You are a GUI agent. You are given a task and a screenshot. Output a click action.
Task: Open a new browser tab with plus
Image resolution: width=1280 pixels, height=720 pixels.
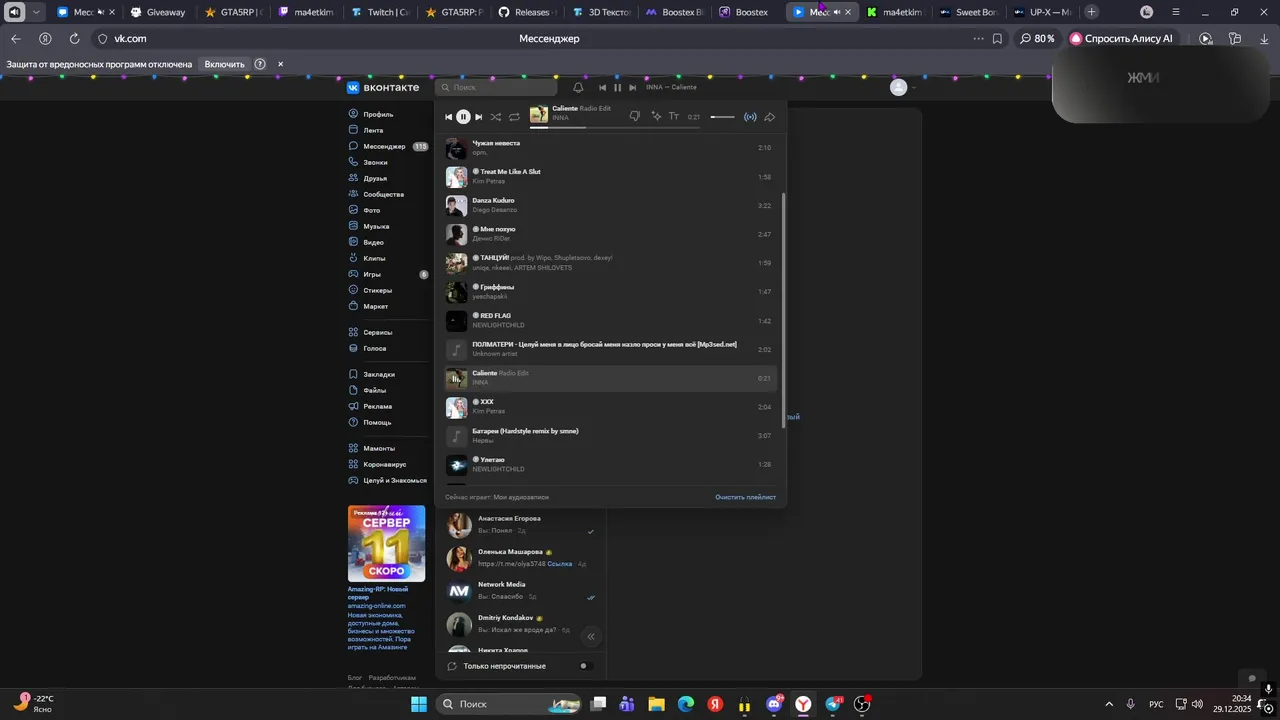pos(1092,12)
